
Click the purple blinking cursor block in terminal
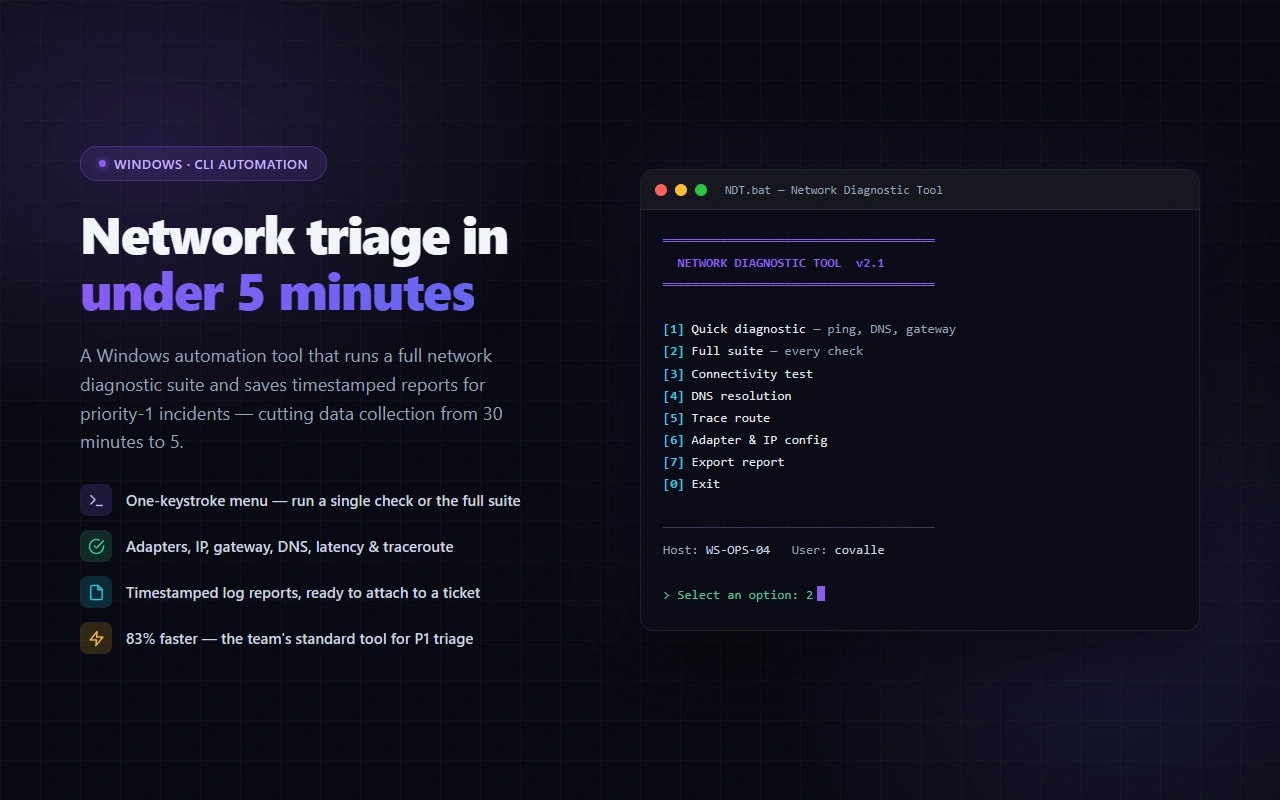tap(821, 594)
